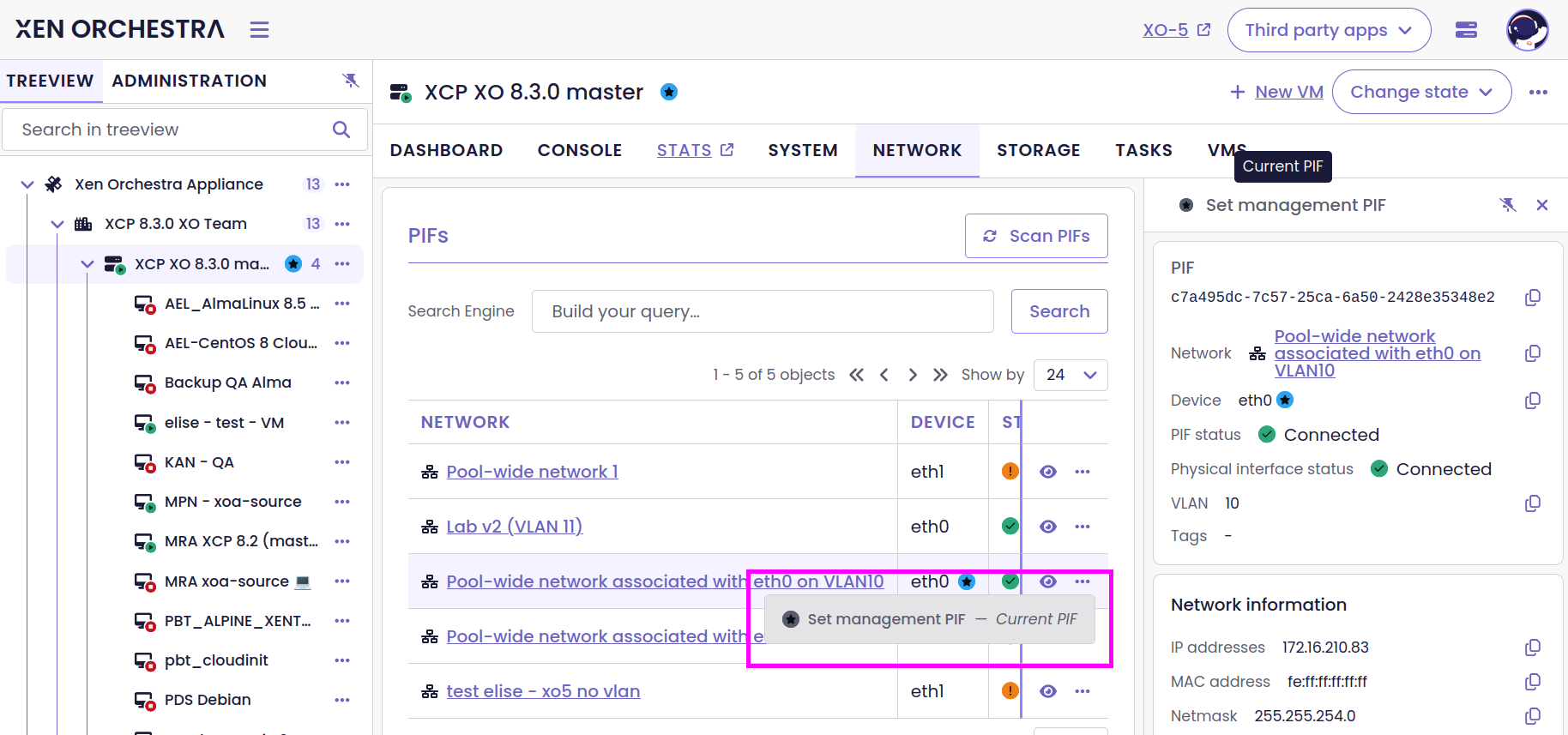Select the KAN - QA VM
The height and width of the screenshot is (735, 1568).
(199, 462)
